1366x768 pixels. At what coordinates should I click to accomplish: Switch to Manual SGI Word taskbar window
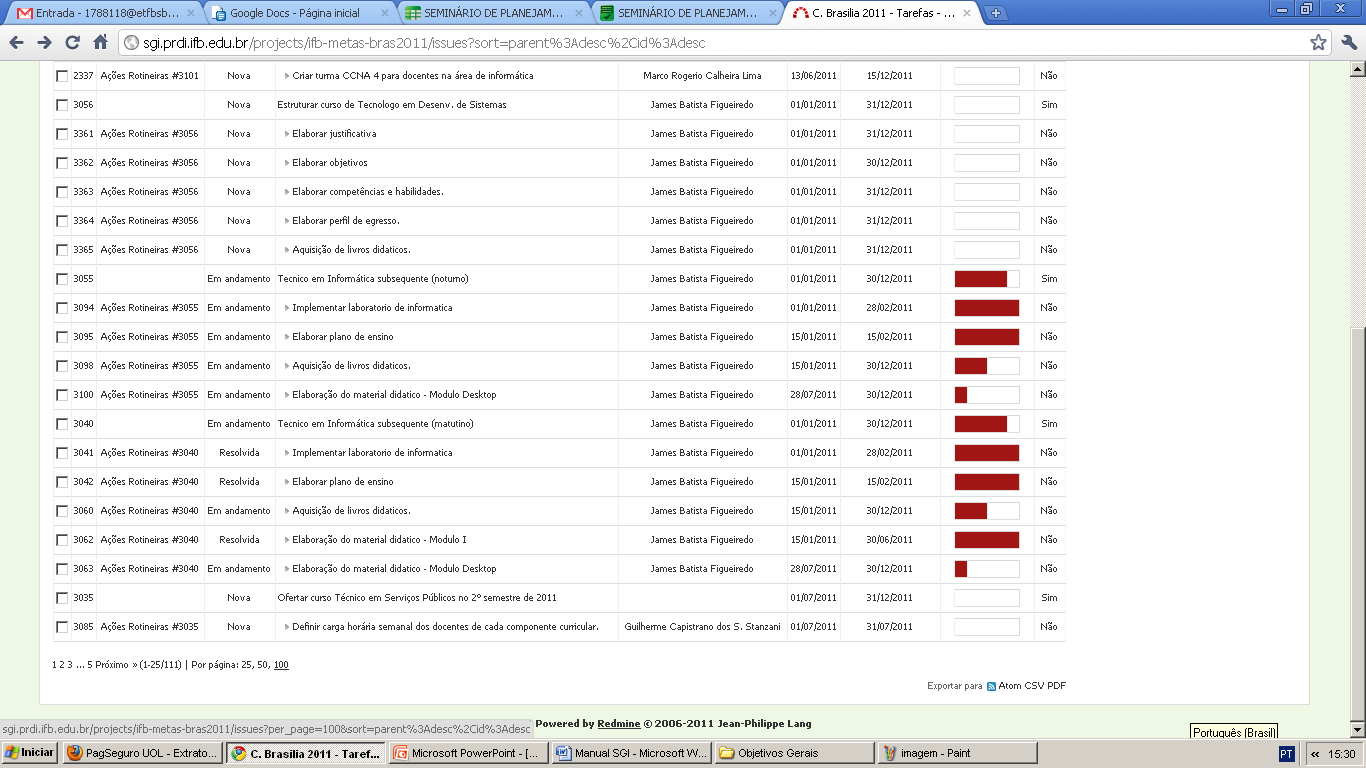pos(632,753)
